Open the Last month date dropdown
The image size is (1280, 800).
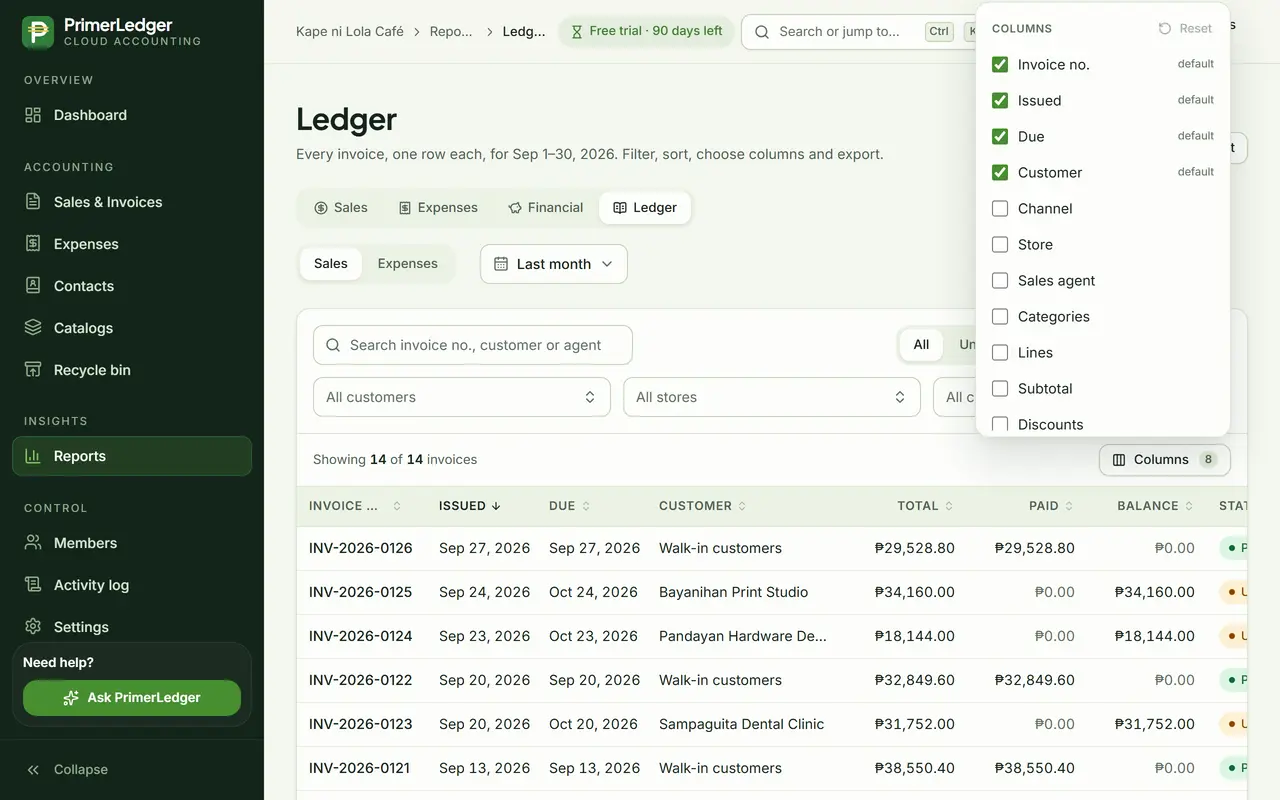[554, 264]
